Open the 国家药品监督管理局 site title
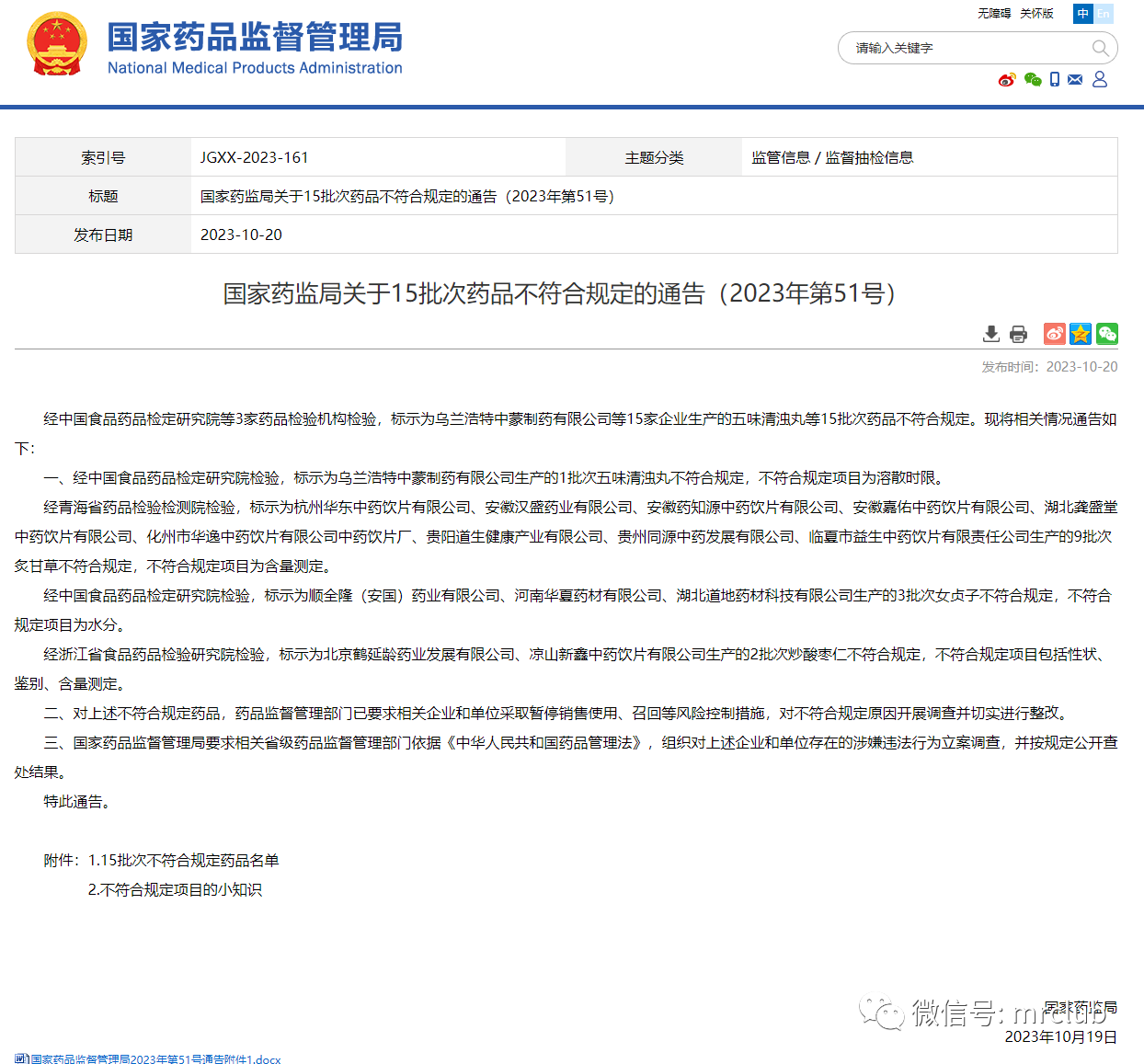 (255, 37)
